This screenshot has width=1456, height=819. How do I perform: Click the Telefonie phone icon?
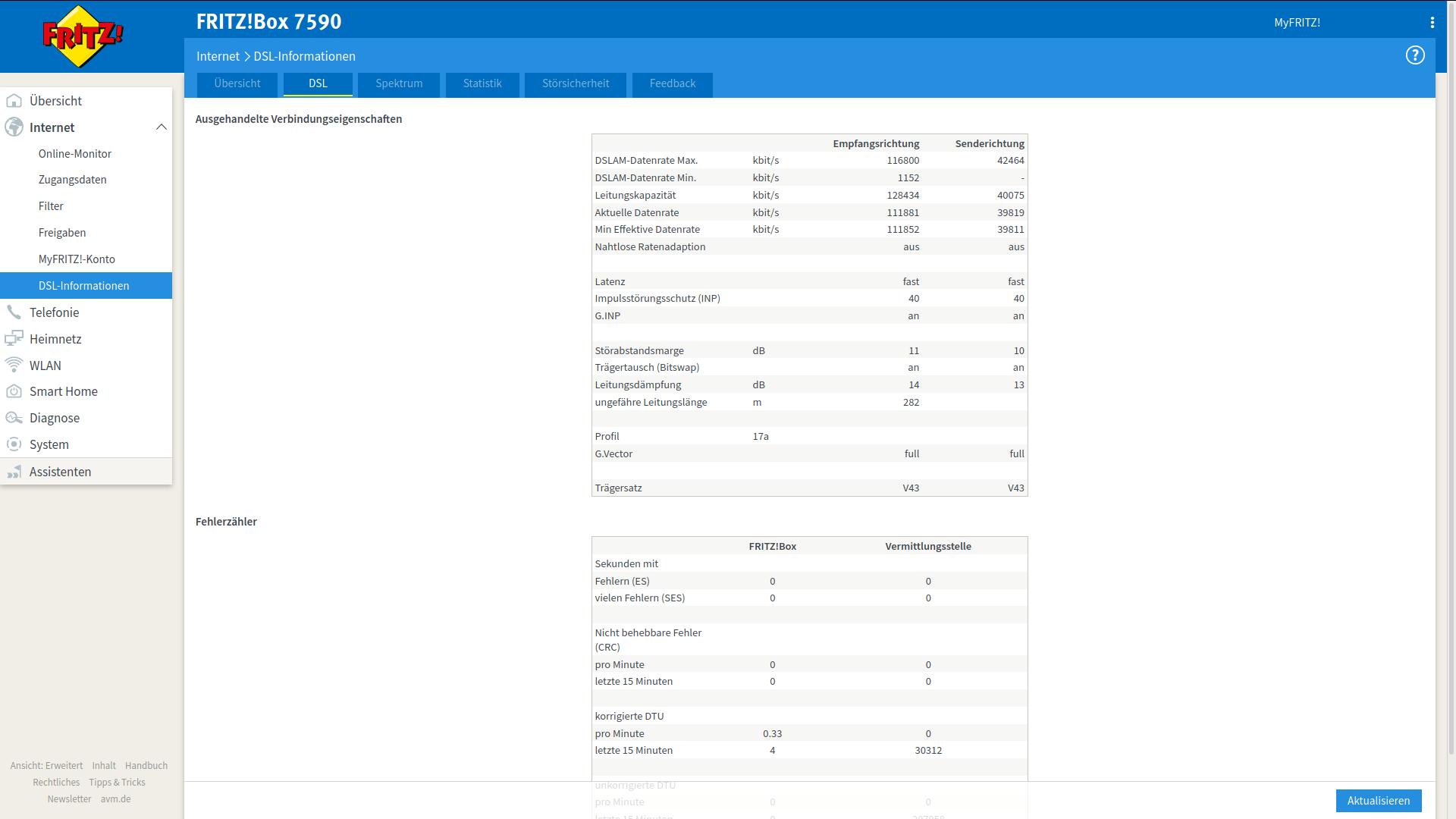[14, 312]
